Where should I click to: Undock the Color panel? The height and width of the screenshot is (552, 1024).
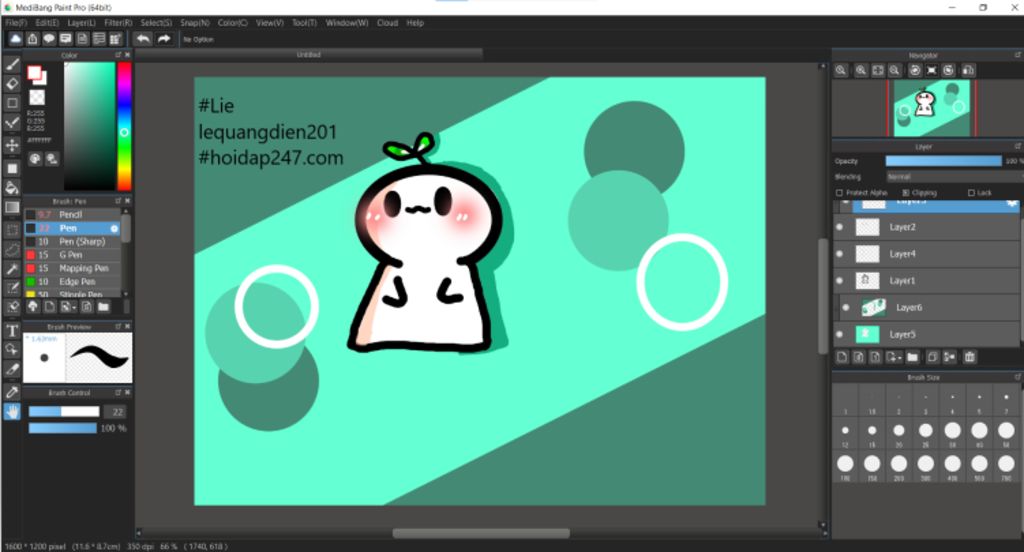[118, 56]
